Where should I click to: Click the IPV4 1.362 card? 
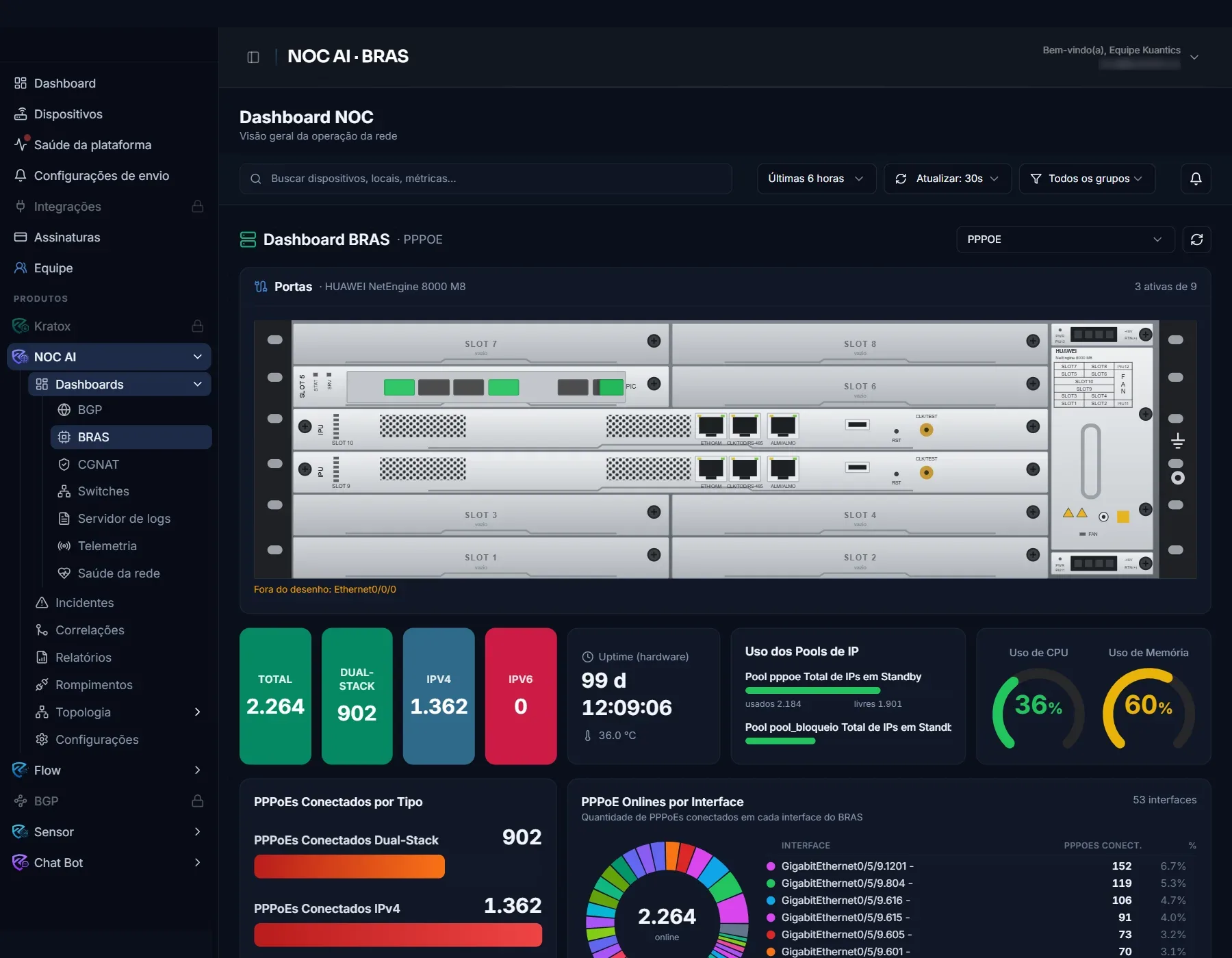coord(439,696)
